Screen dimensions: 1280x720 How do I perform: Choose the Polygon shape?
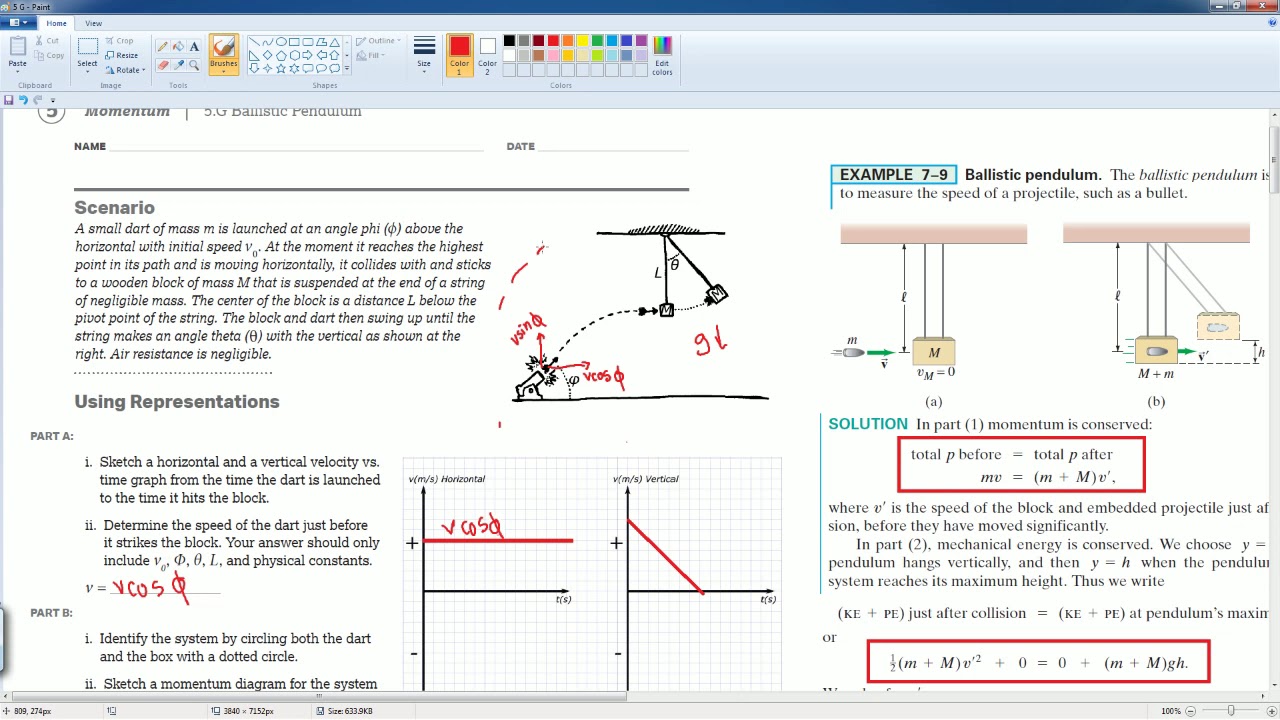click(x=321, y=42)
